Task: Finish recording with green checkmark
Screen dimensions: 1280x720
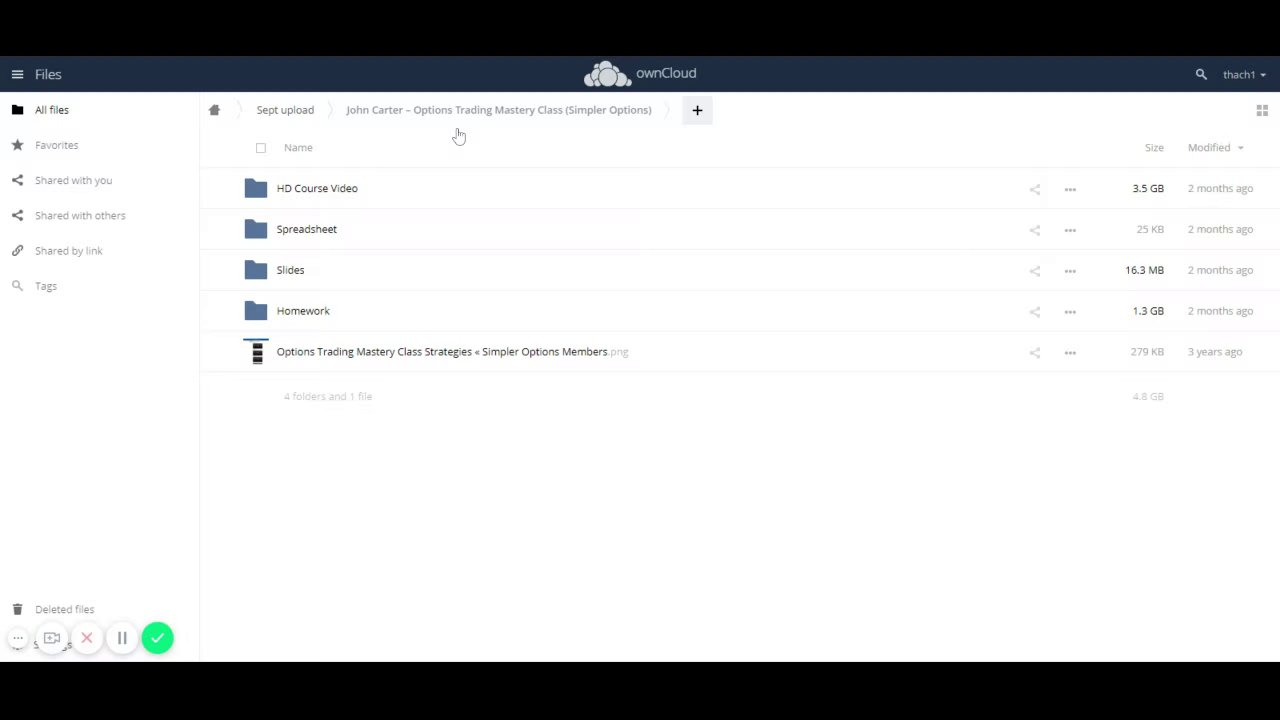Action: tap(157, 638)
